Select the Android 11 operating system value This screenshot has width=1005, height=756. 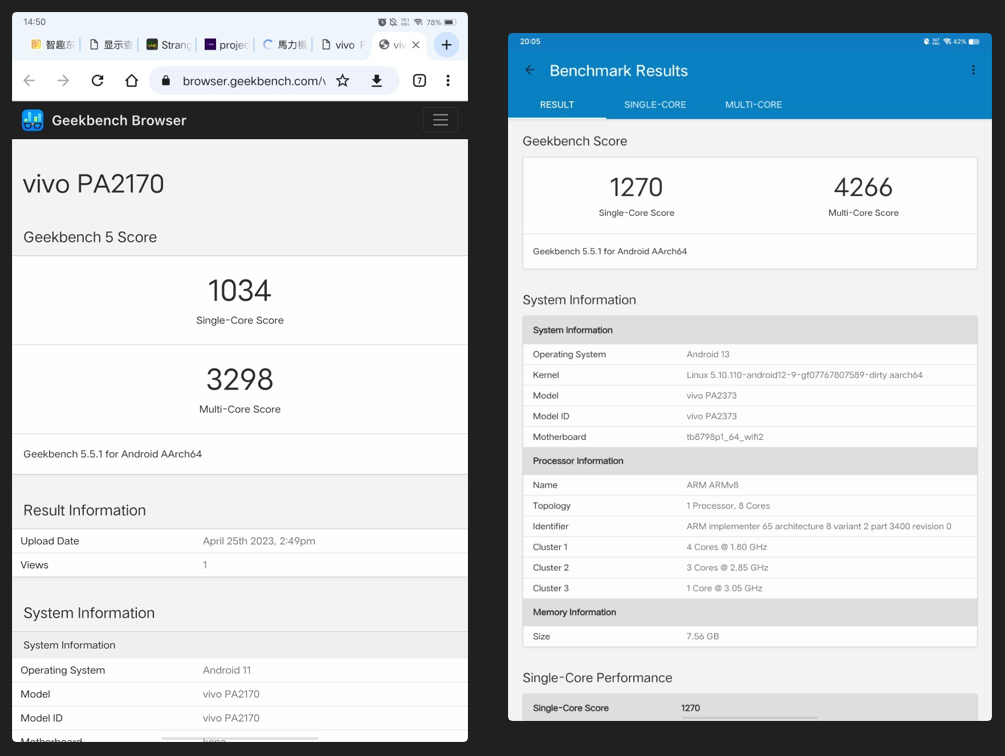coord(227,670)
